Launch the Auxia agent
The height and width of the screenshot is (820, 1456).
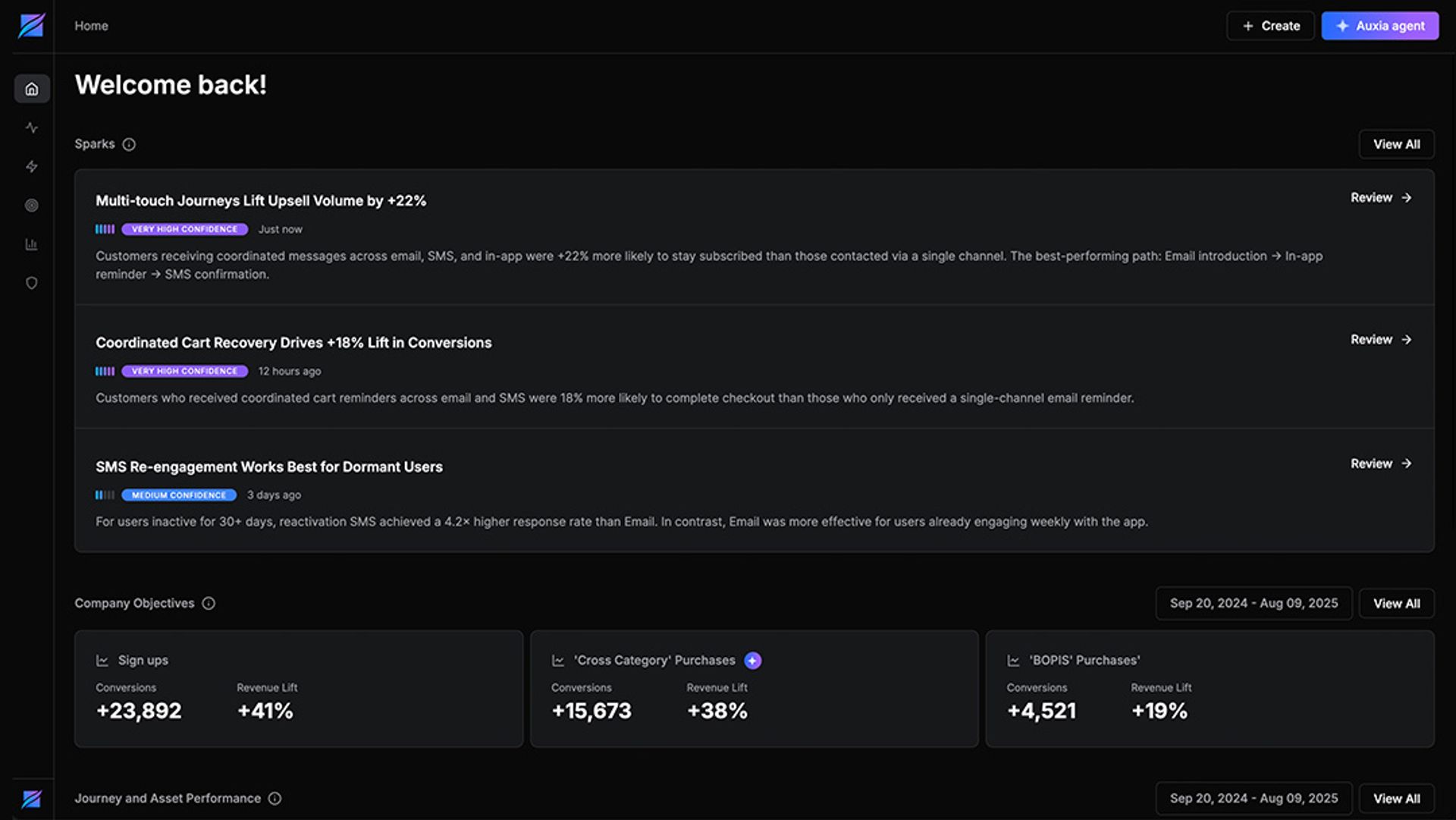pyautogui.click(x=1379, y=26)
